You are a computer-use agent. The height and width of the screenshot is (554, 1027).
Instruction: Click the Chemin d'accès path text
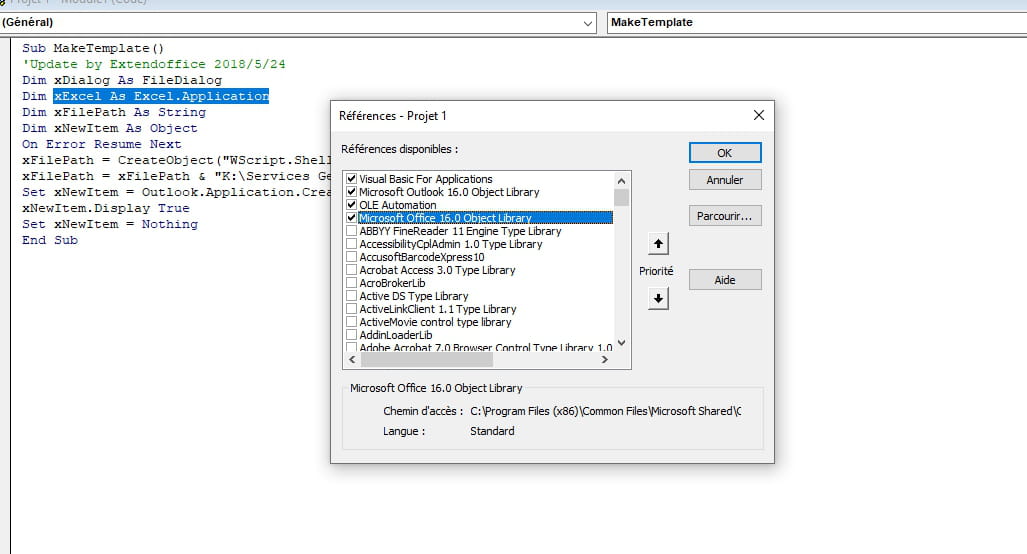pos(605,411)
